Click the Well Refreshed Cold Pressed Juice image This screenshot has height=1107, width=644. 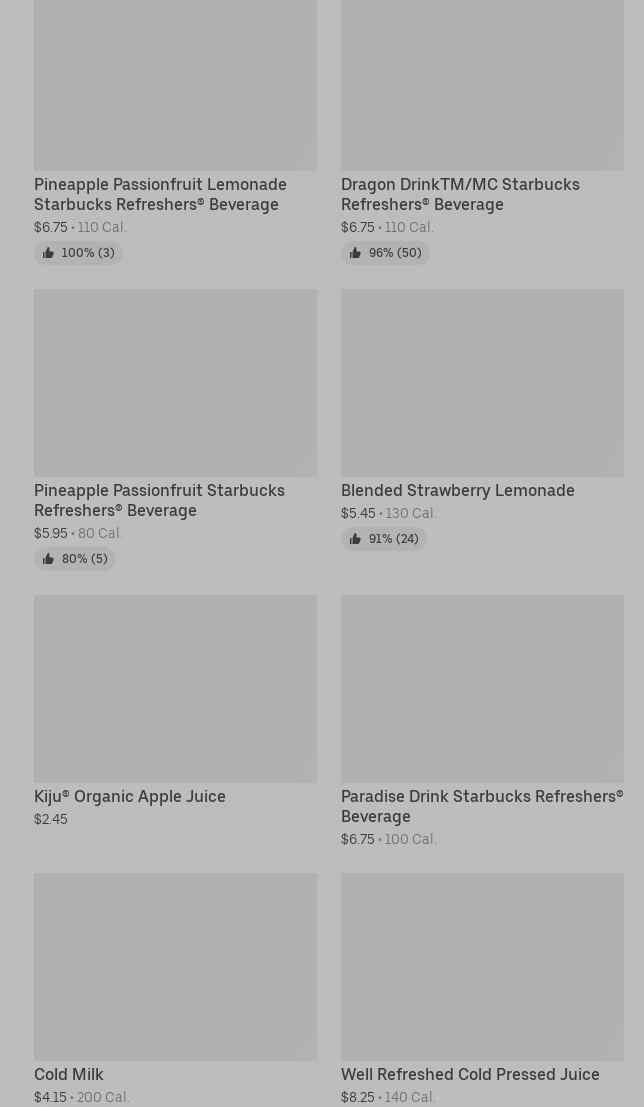482,966
